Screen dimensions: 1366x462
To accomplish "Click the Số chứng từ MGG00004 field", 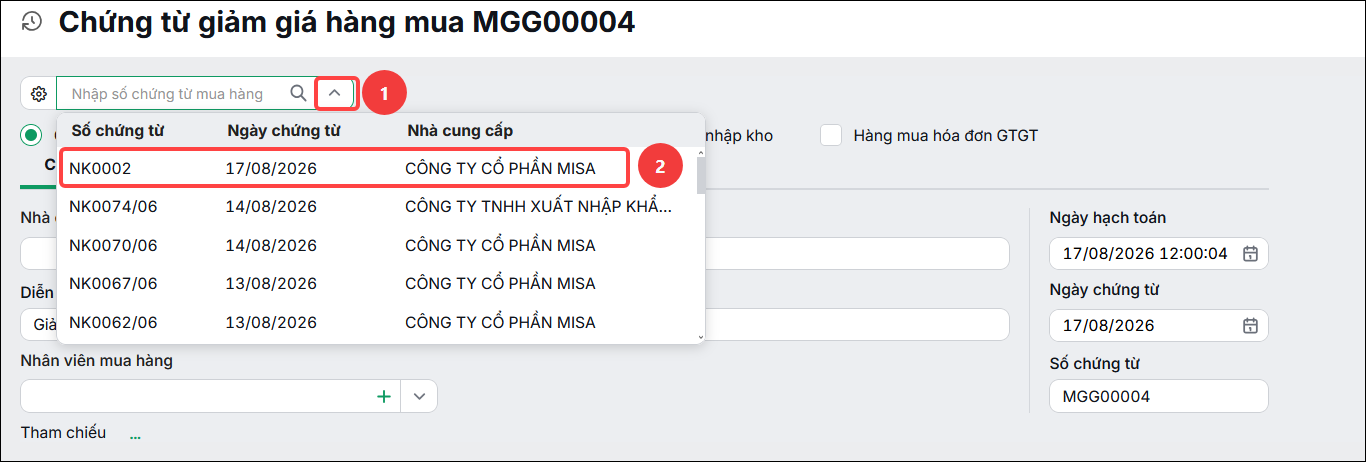I will [x=1158, y=396].
